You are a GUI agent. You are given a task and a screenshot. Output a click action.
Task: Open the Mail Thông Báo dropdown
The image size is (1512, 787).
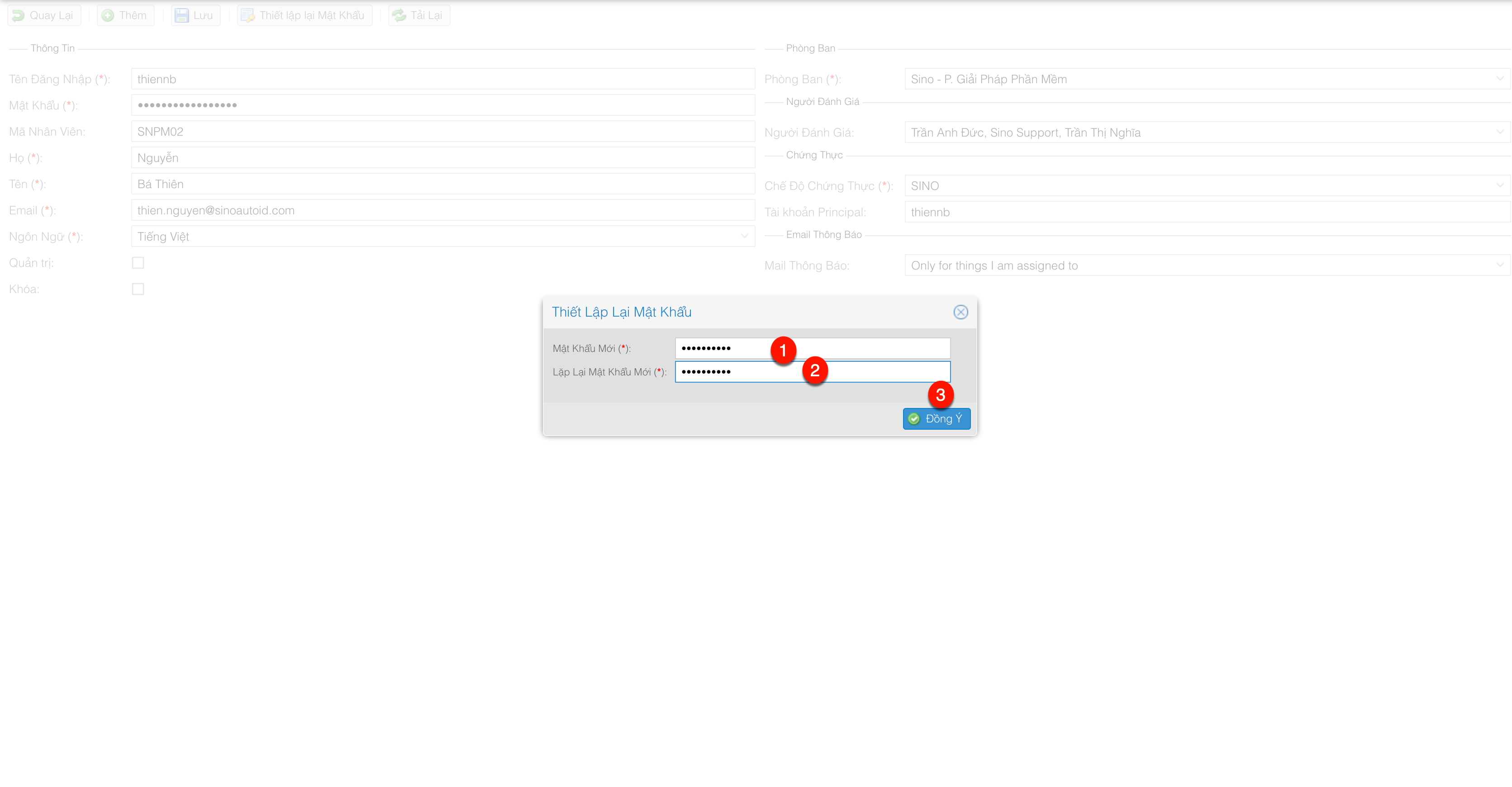[x=1500, y=265]
